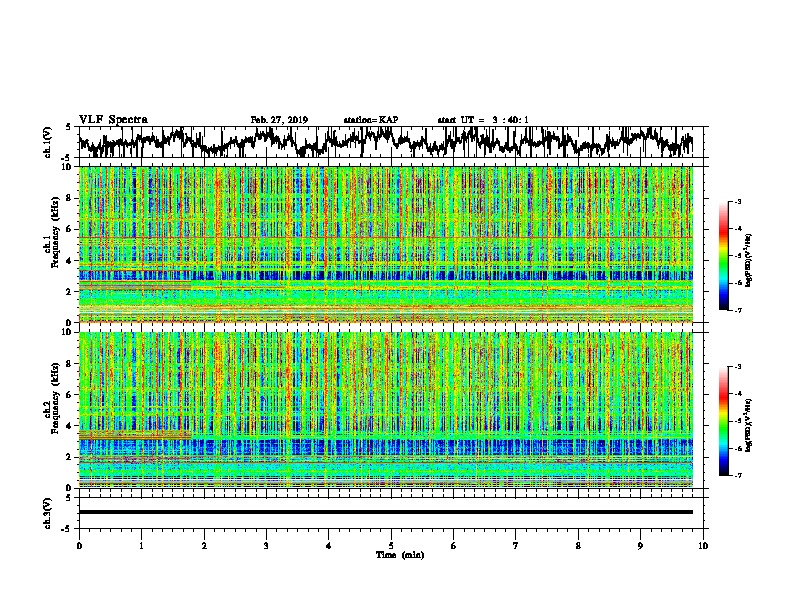
Task: Click the "6" frequency tick of ch.1 spectrogram
Action: pyautogui.click(x=70, y=229)
